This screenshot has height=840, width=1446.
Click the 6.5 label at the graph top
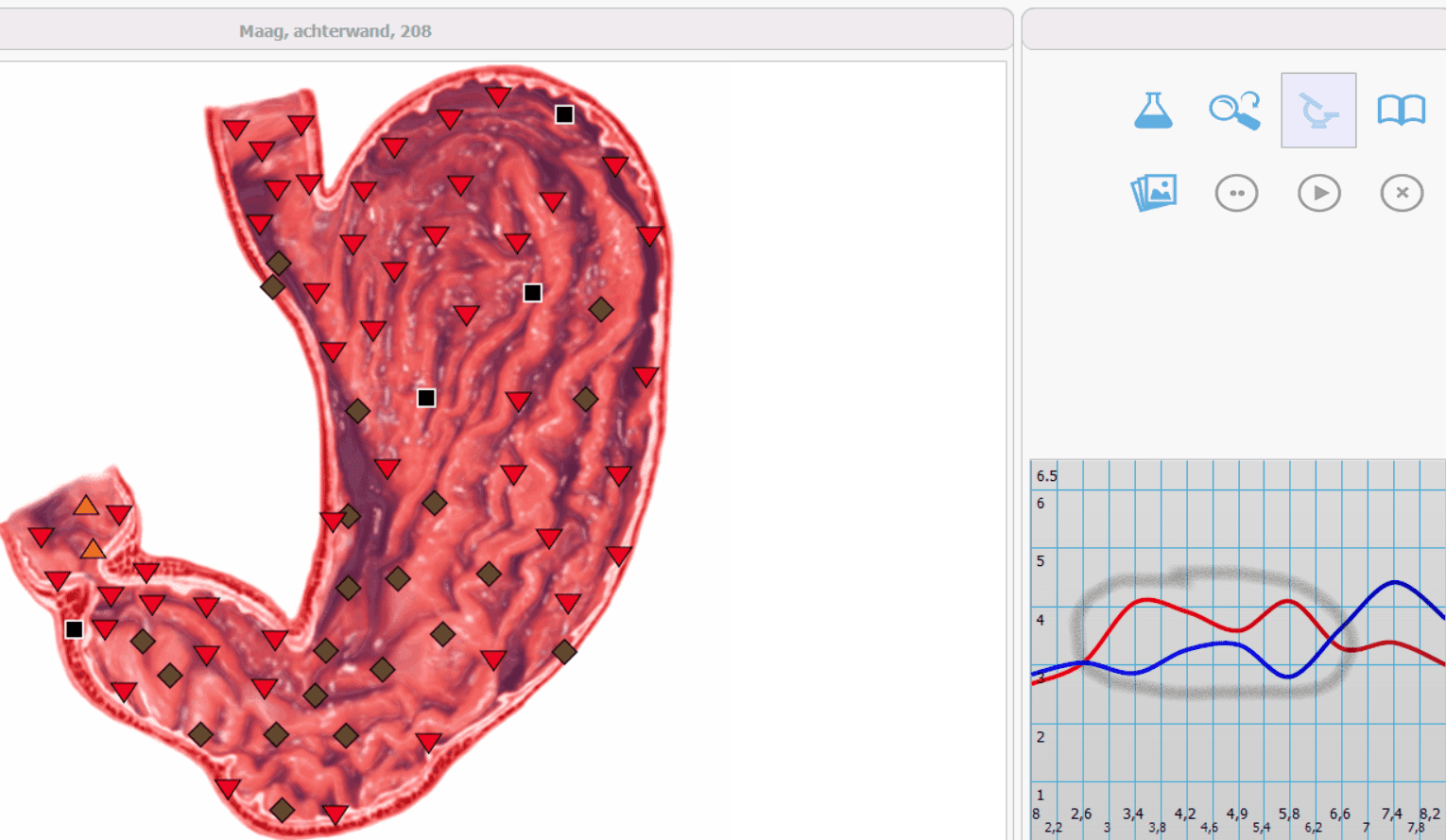1046,475
